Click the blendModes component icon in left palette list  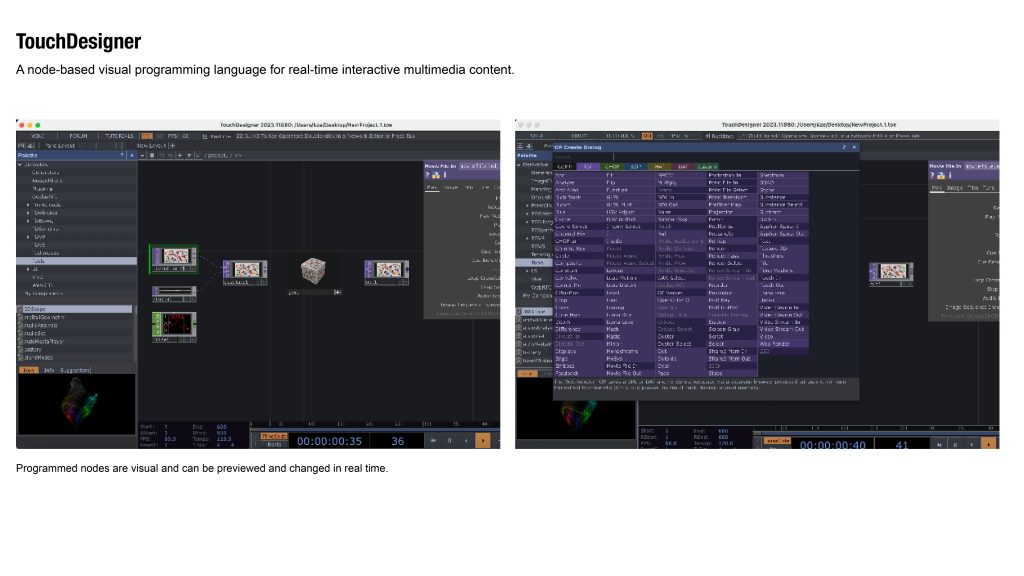click(x=20, y=357)
